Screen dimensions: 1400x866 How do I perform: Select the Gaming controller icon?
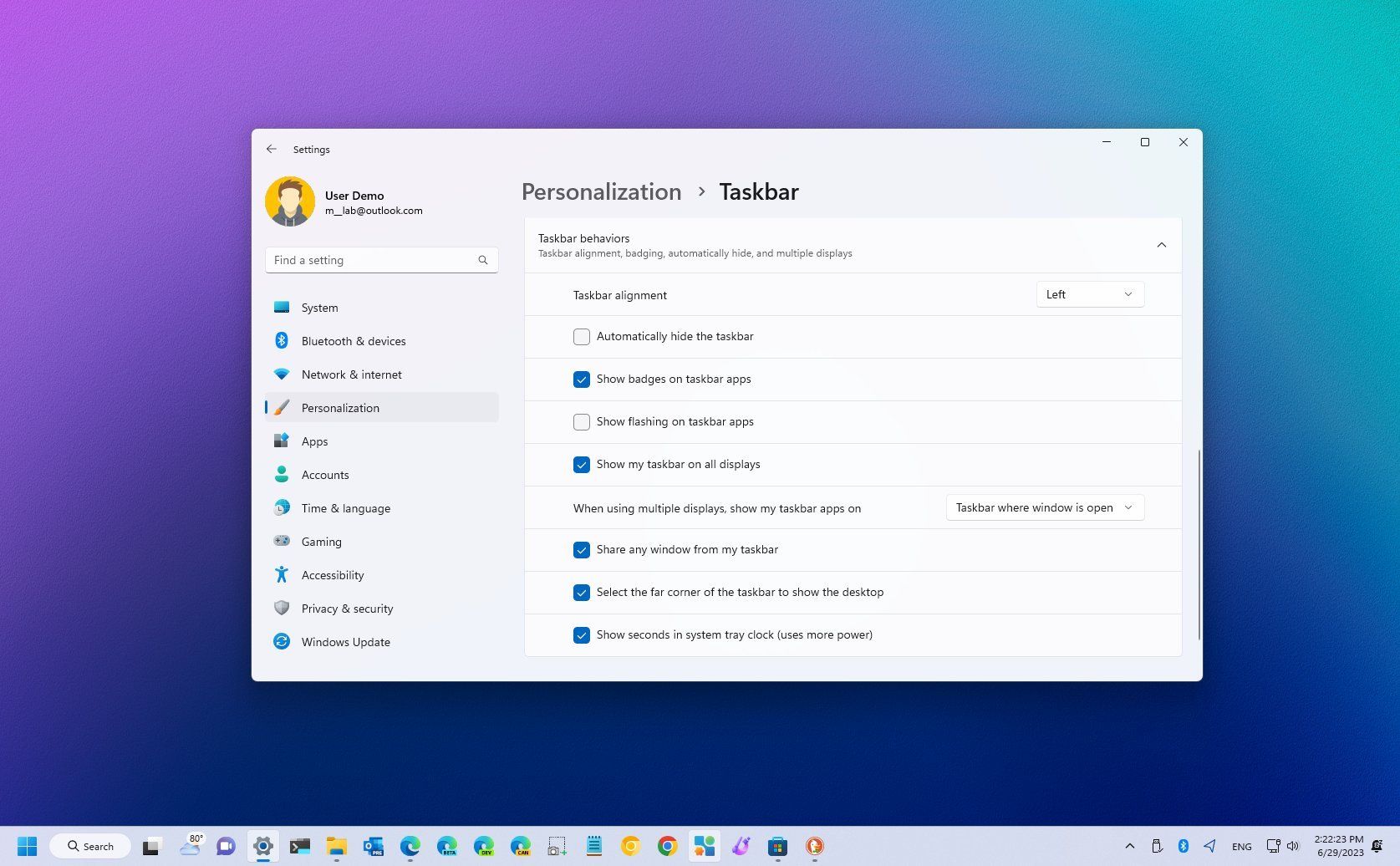281,541
